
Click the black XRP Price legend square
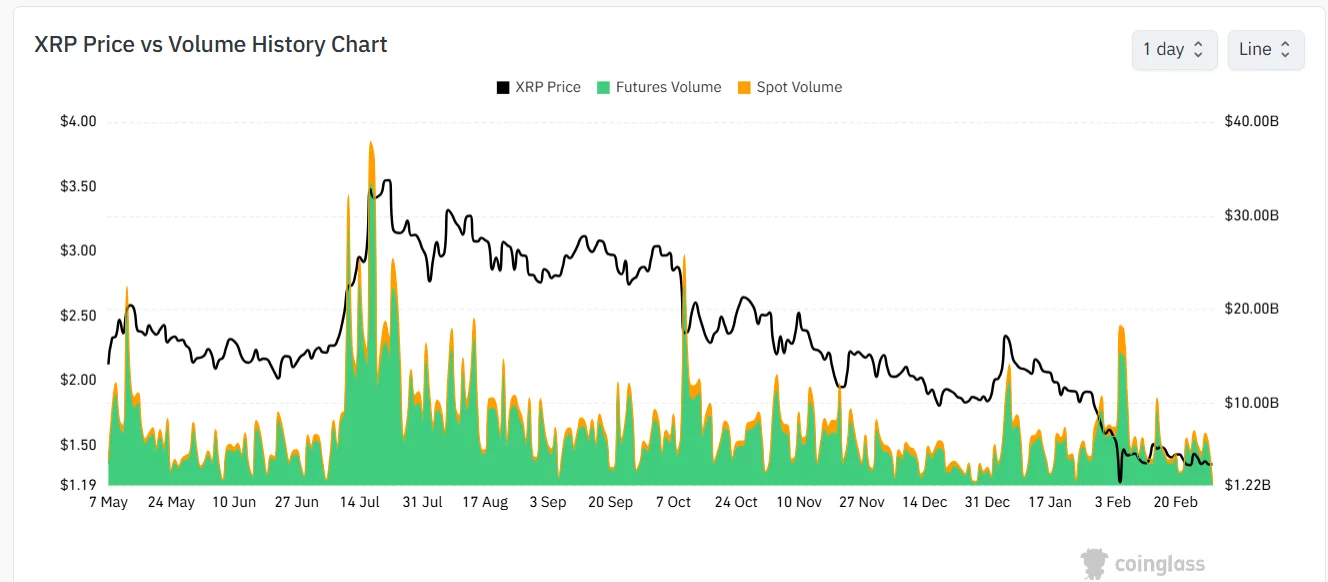pyautogui.click(x=503, y=87)
